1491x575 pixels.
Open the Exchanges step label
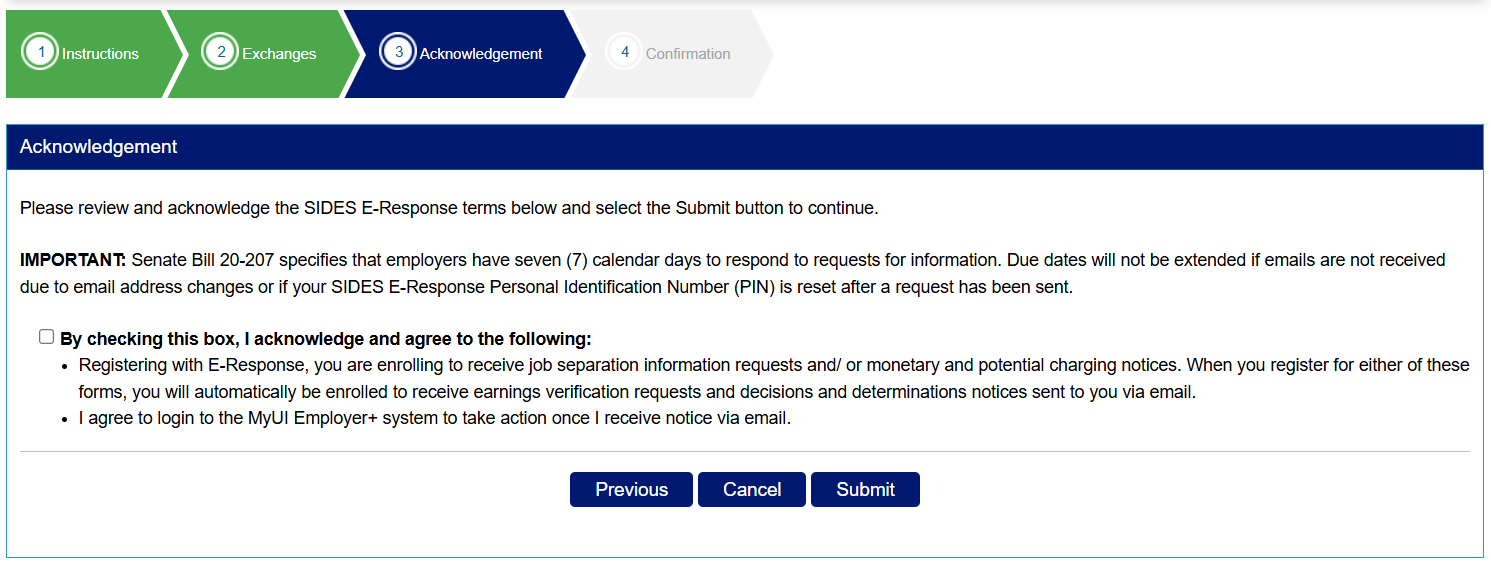[279, 54]
